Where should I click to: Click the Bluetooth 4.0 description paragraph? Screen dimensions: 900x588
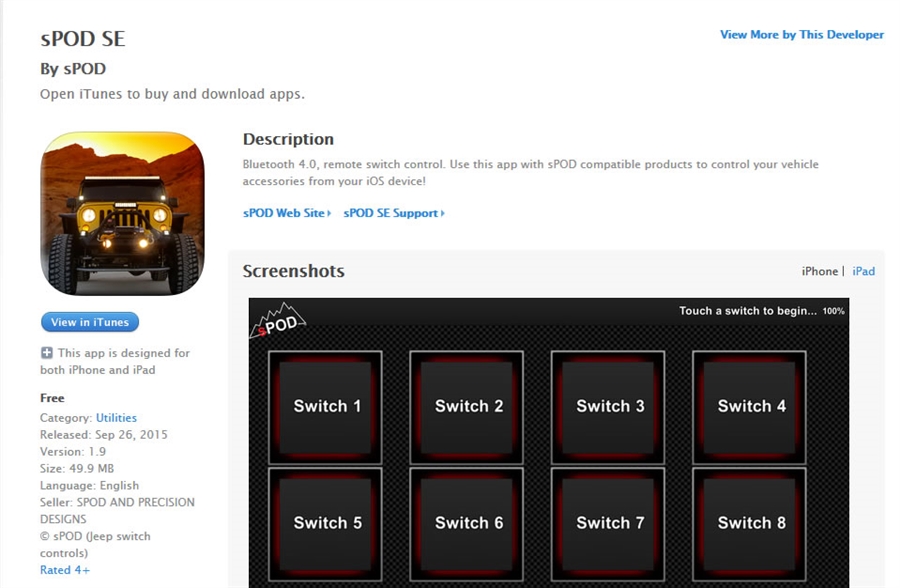pos(530,172)
